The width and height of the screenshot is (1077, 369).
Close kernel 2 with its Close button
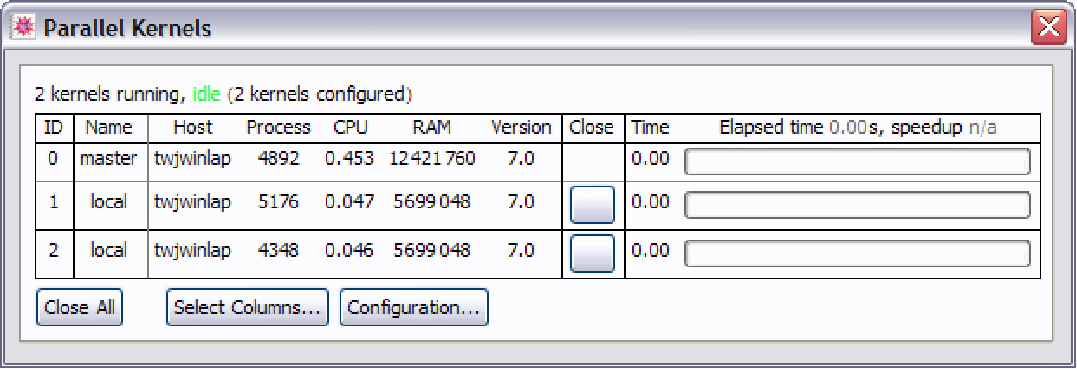coord(593,253)
